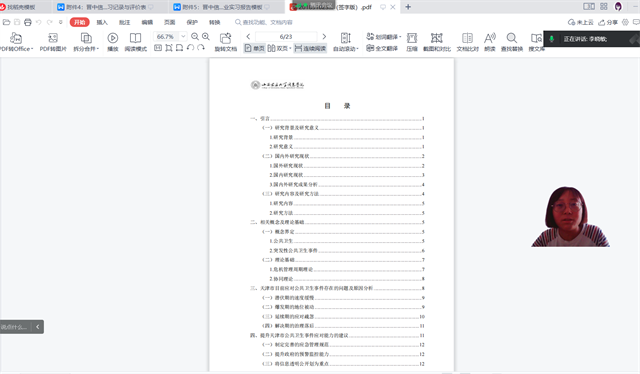The image size is (640, 374).
Task: Toggle 连续阅读 continuous reading
Action: coord(310,48)
